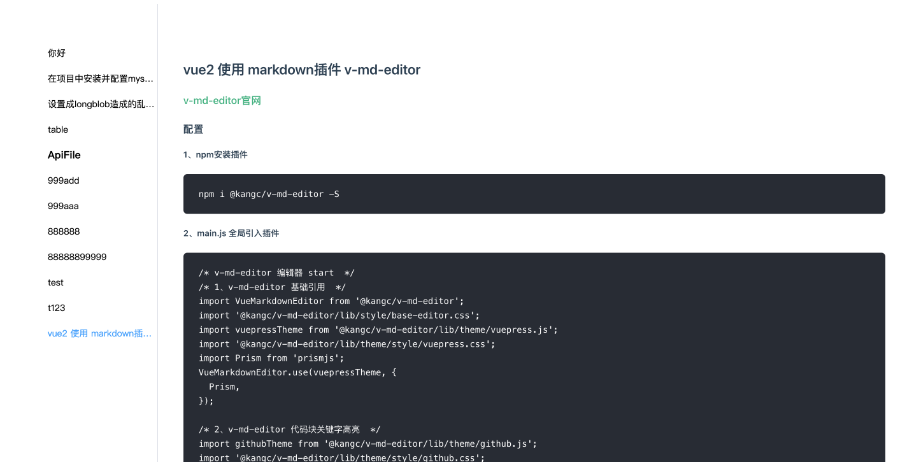Click the 配置 section heading
This screenshot has width=916, height=476.
[x=193, y=129]
